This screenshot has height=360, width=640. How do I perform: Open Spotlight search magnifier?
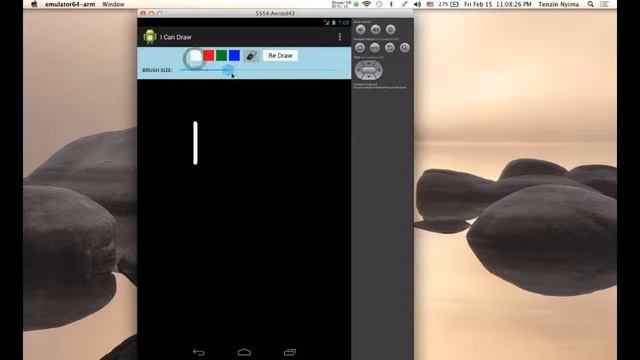click(591, 4)
